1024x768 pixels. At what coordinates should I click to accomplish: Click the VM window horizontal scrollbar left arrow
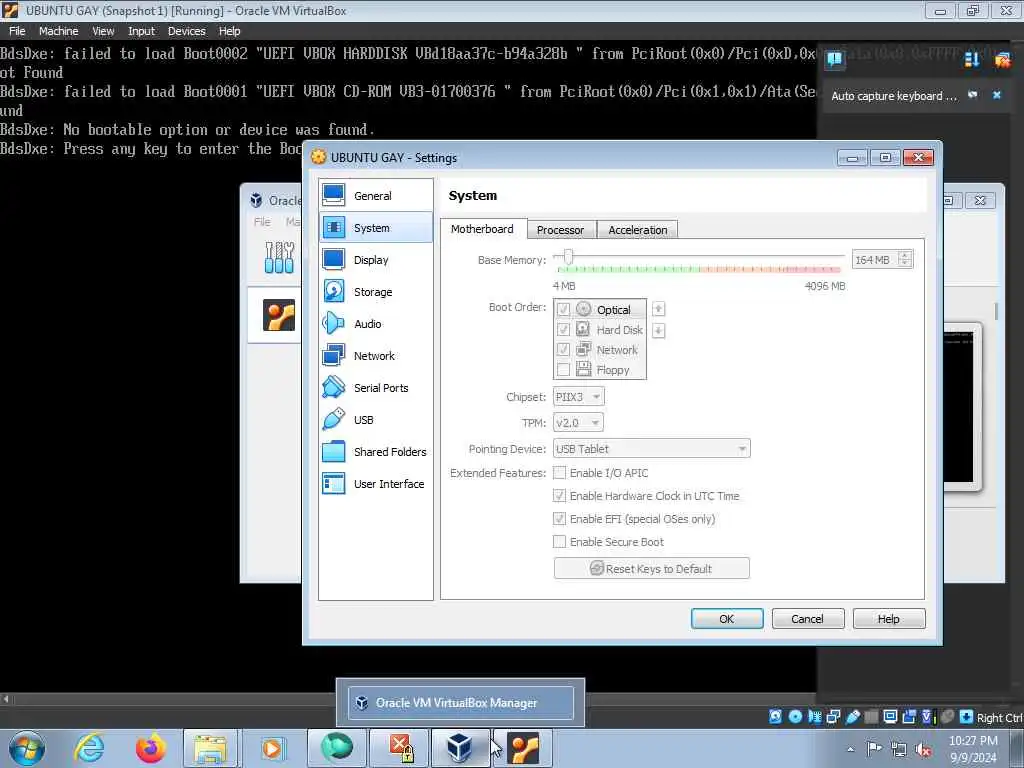(x=6, y=699)
